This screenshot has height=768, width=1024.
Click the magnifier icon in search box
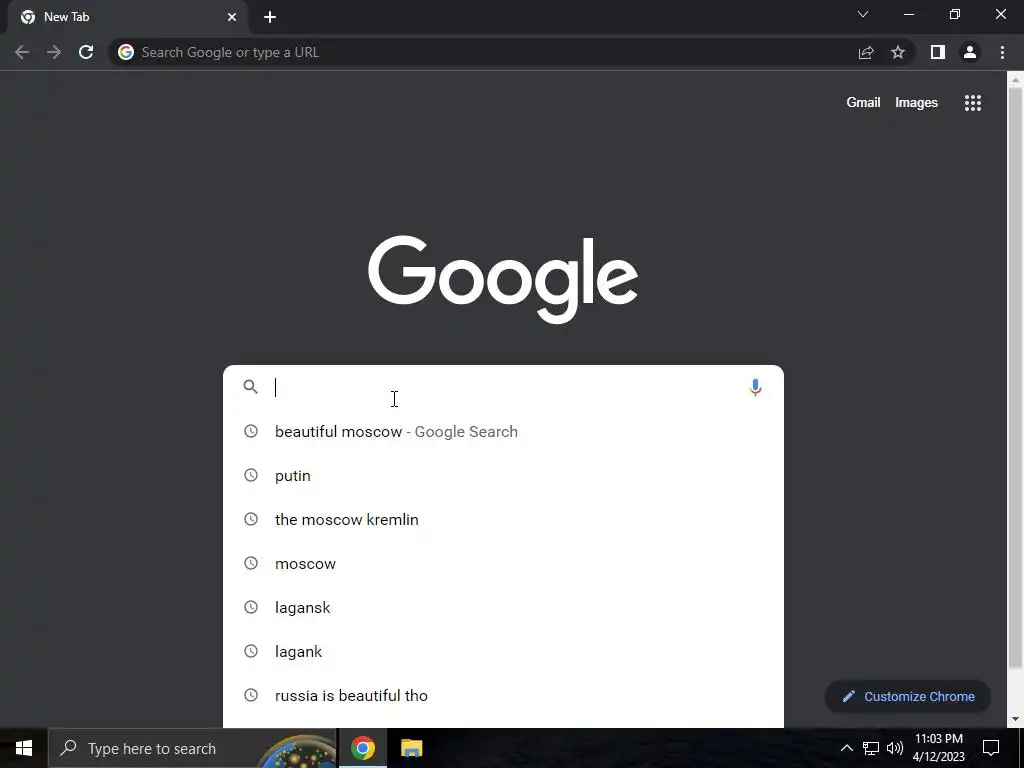[x=251, y=387]
